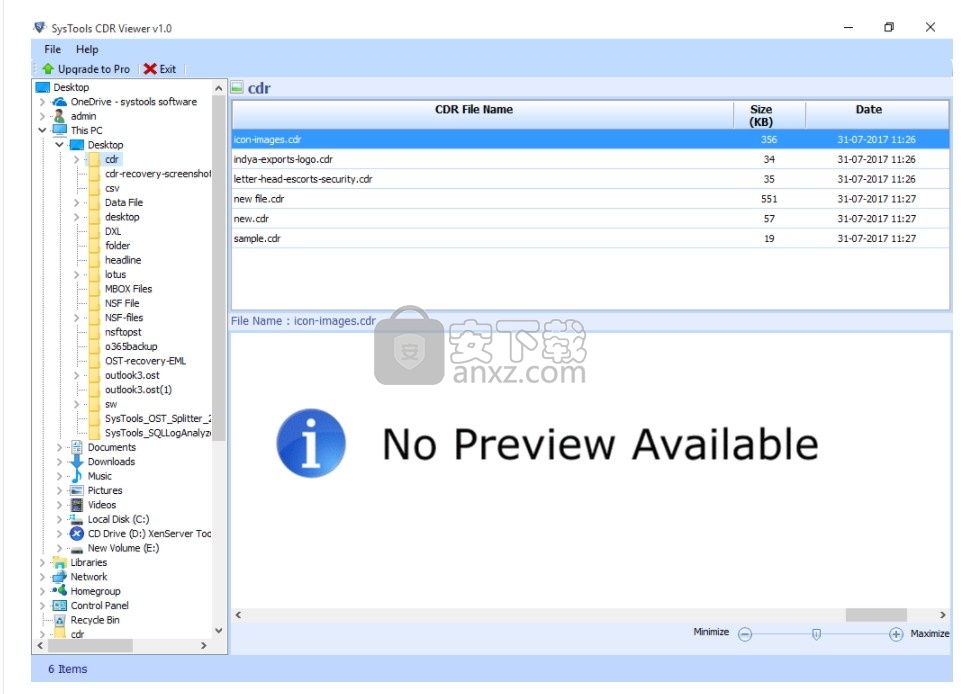Click the zoom slider handle

pyautogui.click(x=816, y=634)
